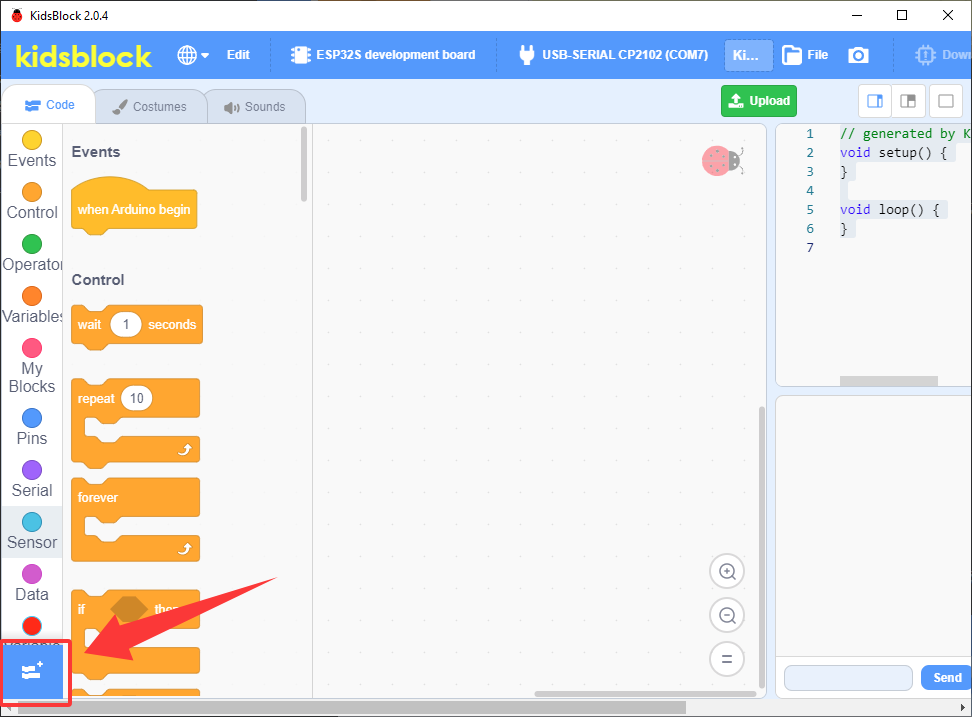
Task: Click the ladybug sprite icon on the workspace
Action: click(722, 161)
